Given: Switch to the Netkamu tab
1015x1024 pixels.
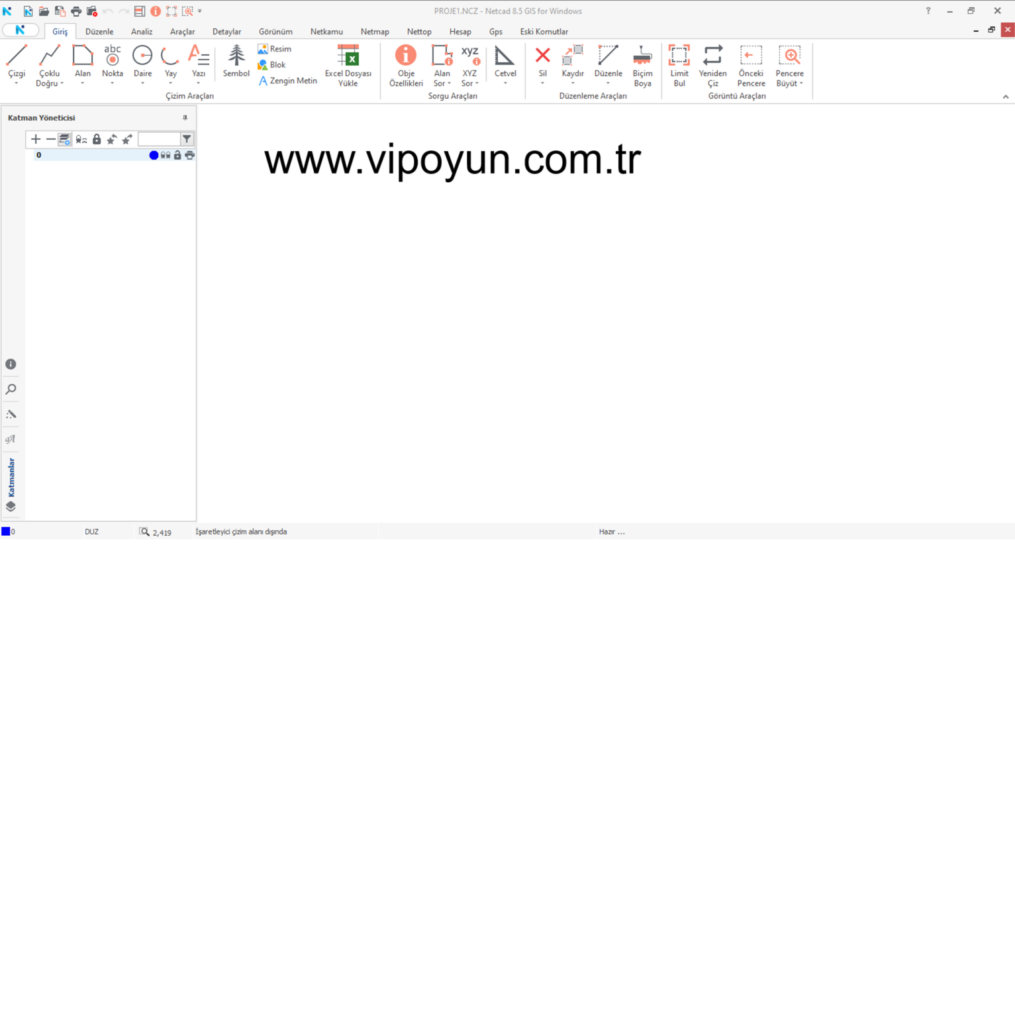Looking at the screenshot, I should click(x=327, y=31).
